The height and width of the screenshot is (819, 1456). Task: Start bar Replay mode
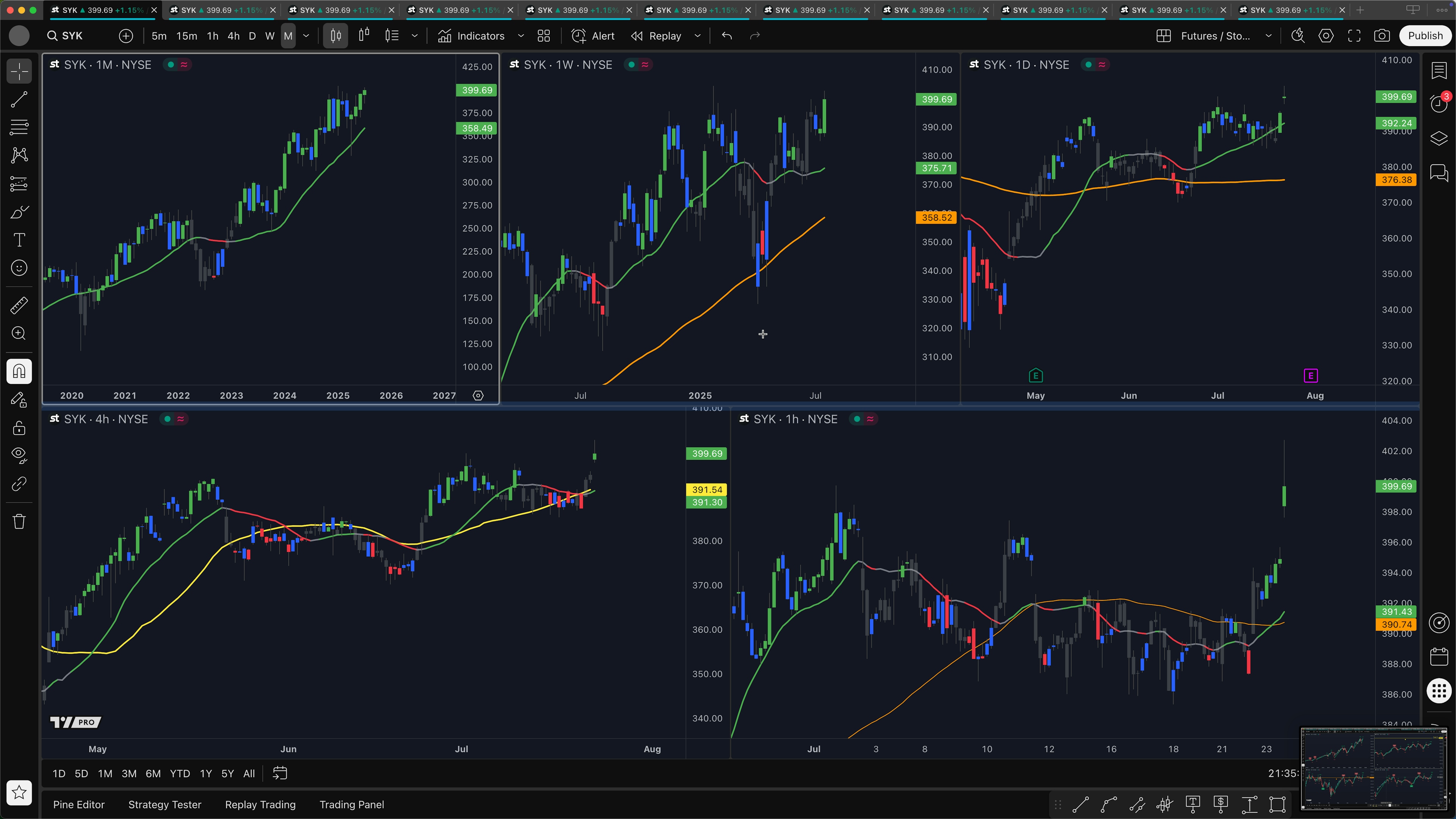point(656,36)
